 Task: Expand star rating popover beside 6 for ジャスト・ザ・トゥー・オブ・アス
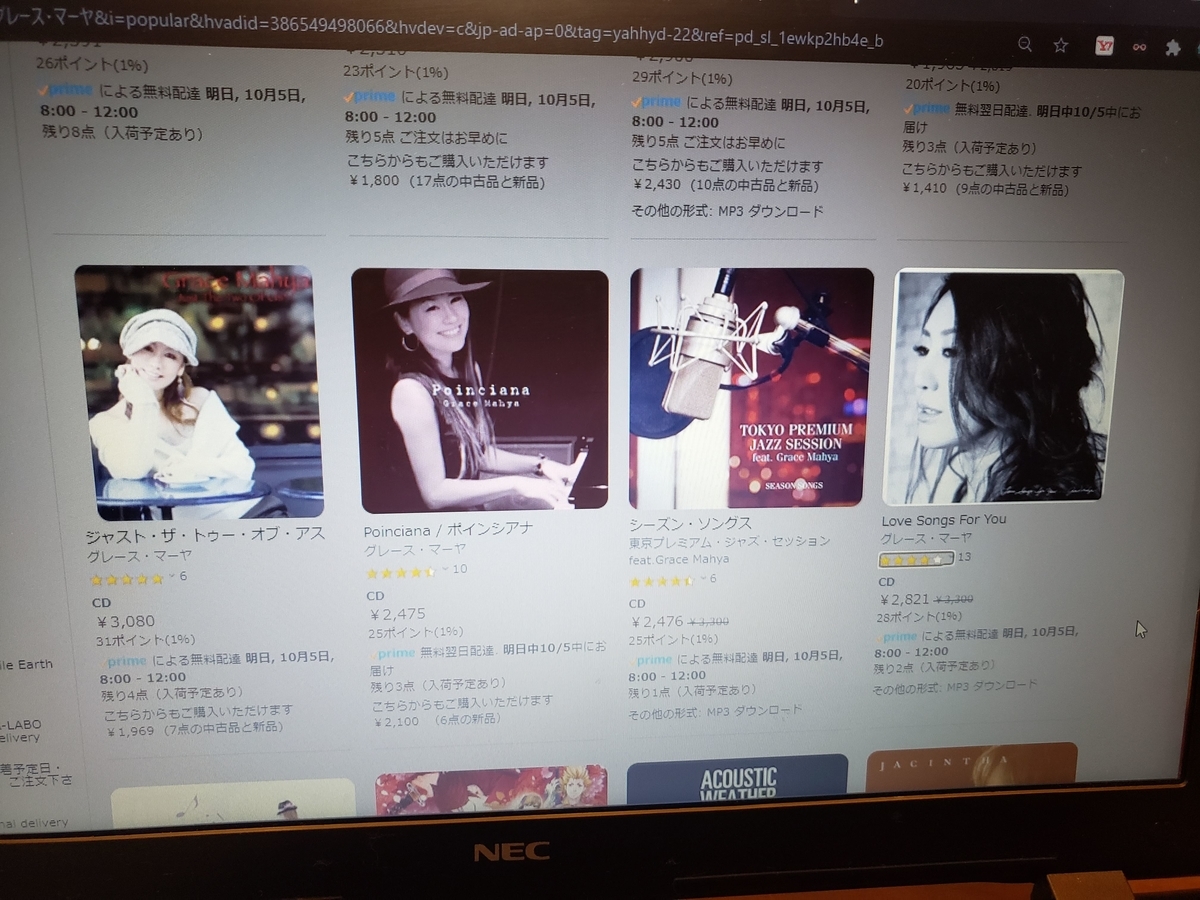click(x=171, y=577)
